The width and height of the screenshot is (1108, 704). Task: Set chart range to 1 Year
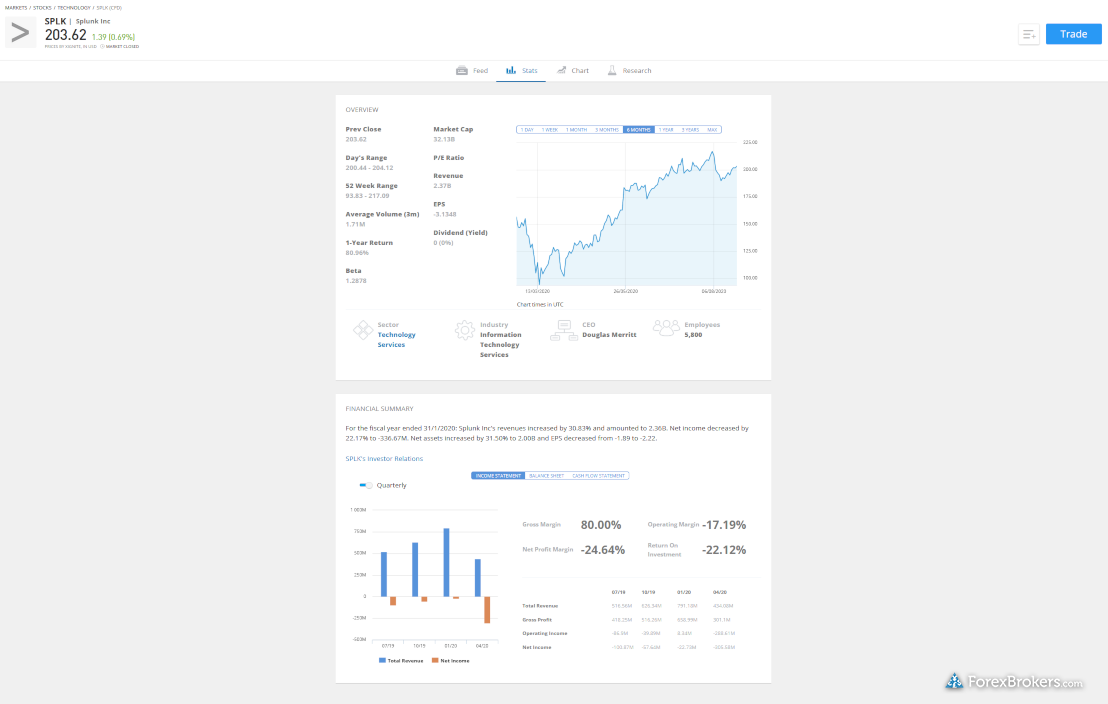pos(666,130)
